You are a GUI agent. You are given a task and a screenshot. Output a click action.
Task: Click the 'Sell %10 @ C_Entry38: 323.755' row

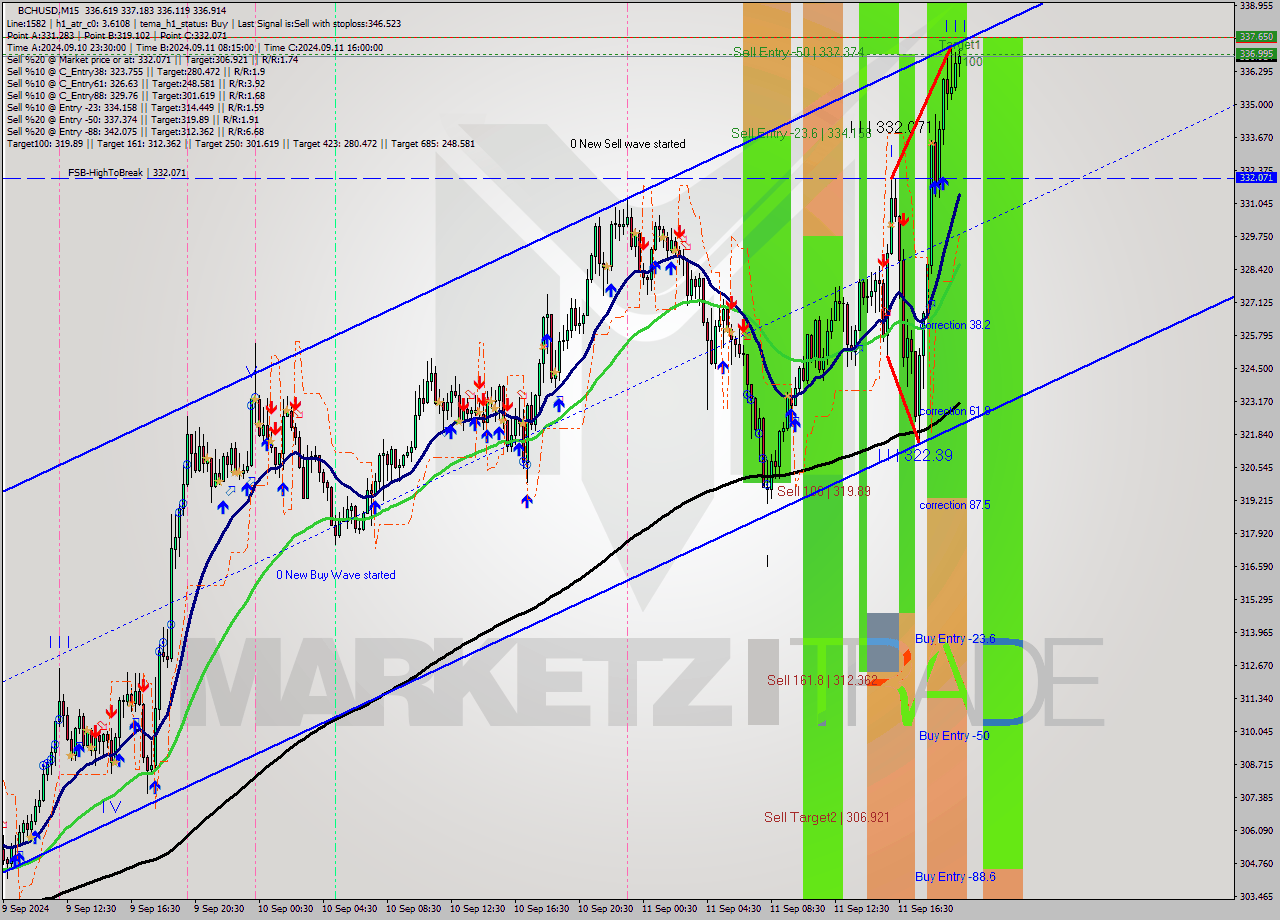pos(136,71)
